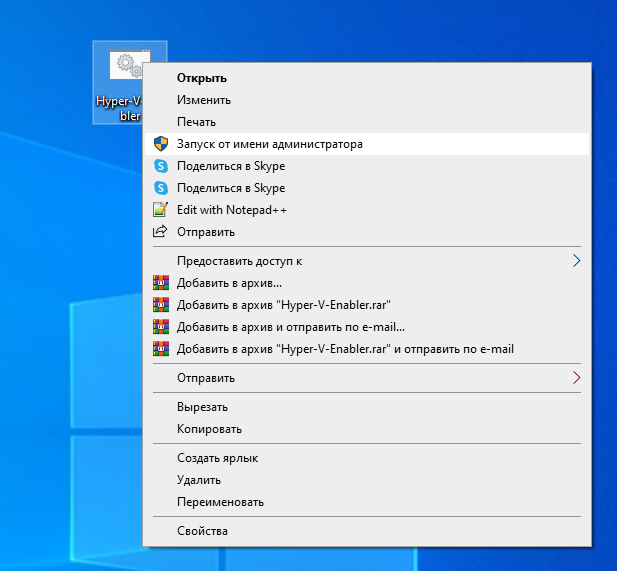Click the shield icon for run as administrator

[x=160, y=144]
